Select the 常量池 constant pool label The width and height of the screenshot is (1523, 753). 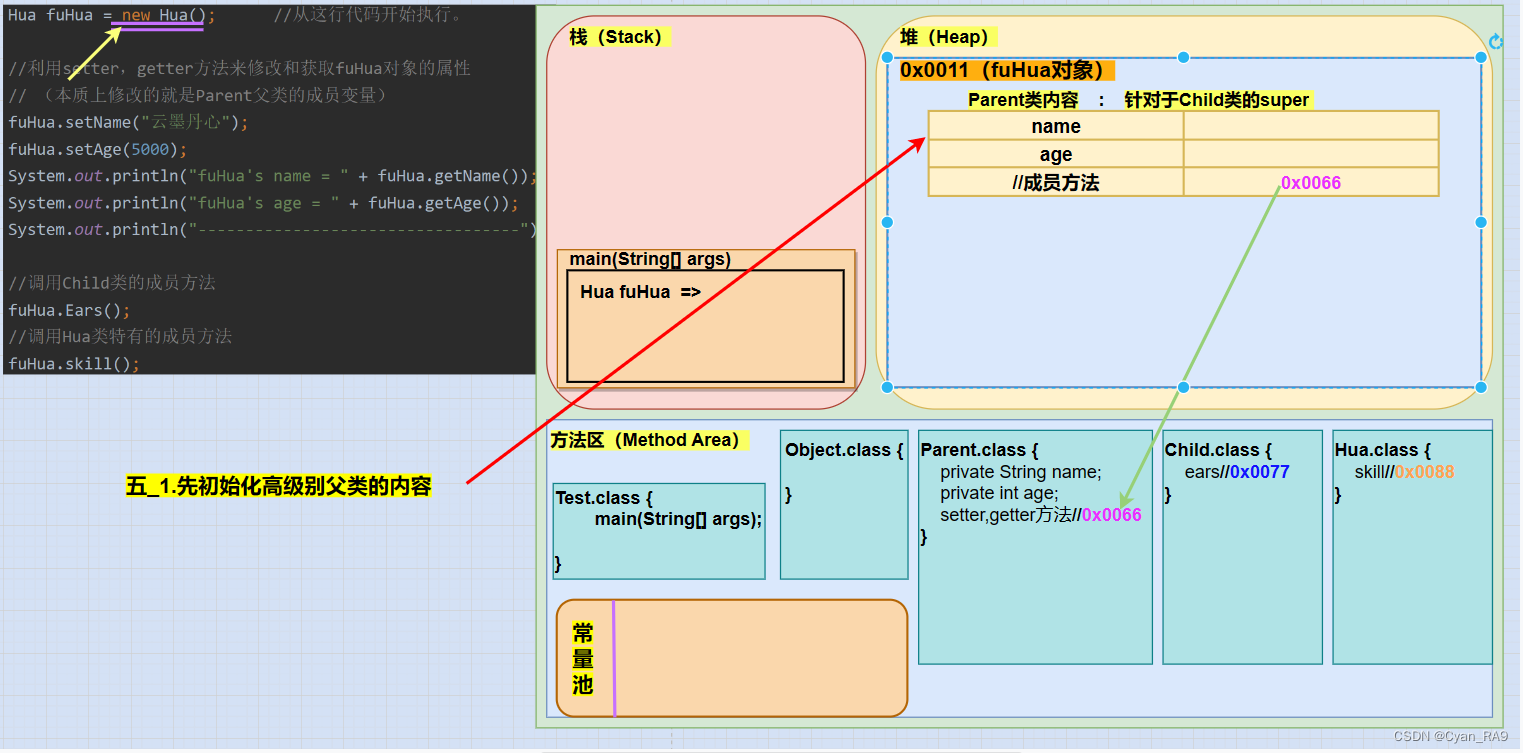pos(583,658)
